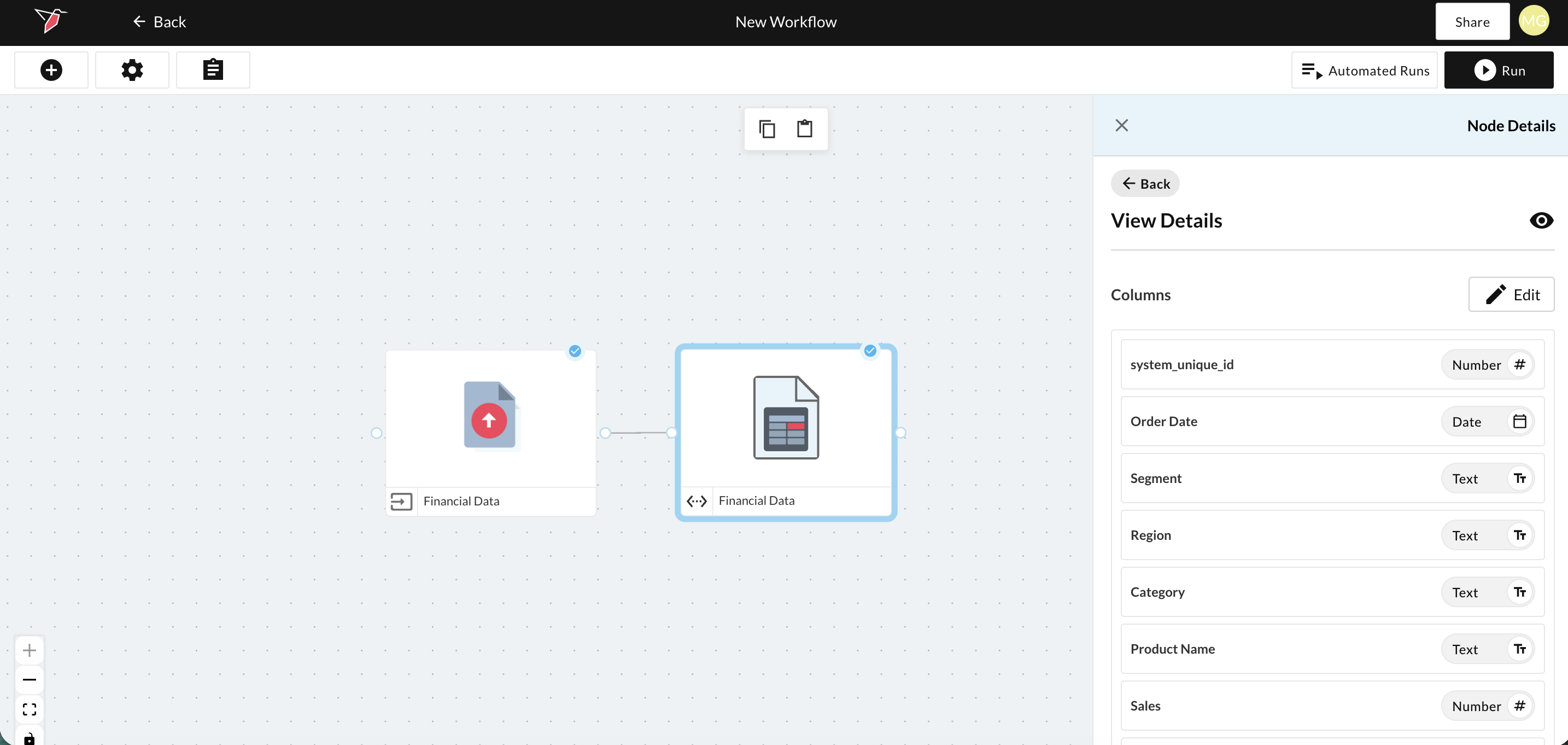Click the Edit columns button
This screenshot has height=745, width=1568.
pyautogui.click(x=1511, y=295)
